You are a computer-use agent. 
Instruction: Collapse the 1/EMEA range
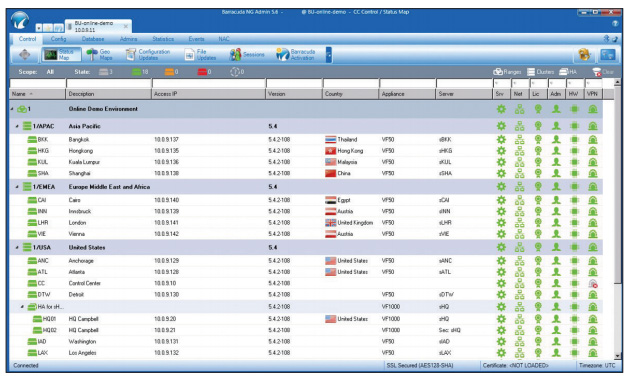(x=17, y=187)
